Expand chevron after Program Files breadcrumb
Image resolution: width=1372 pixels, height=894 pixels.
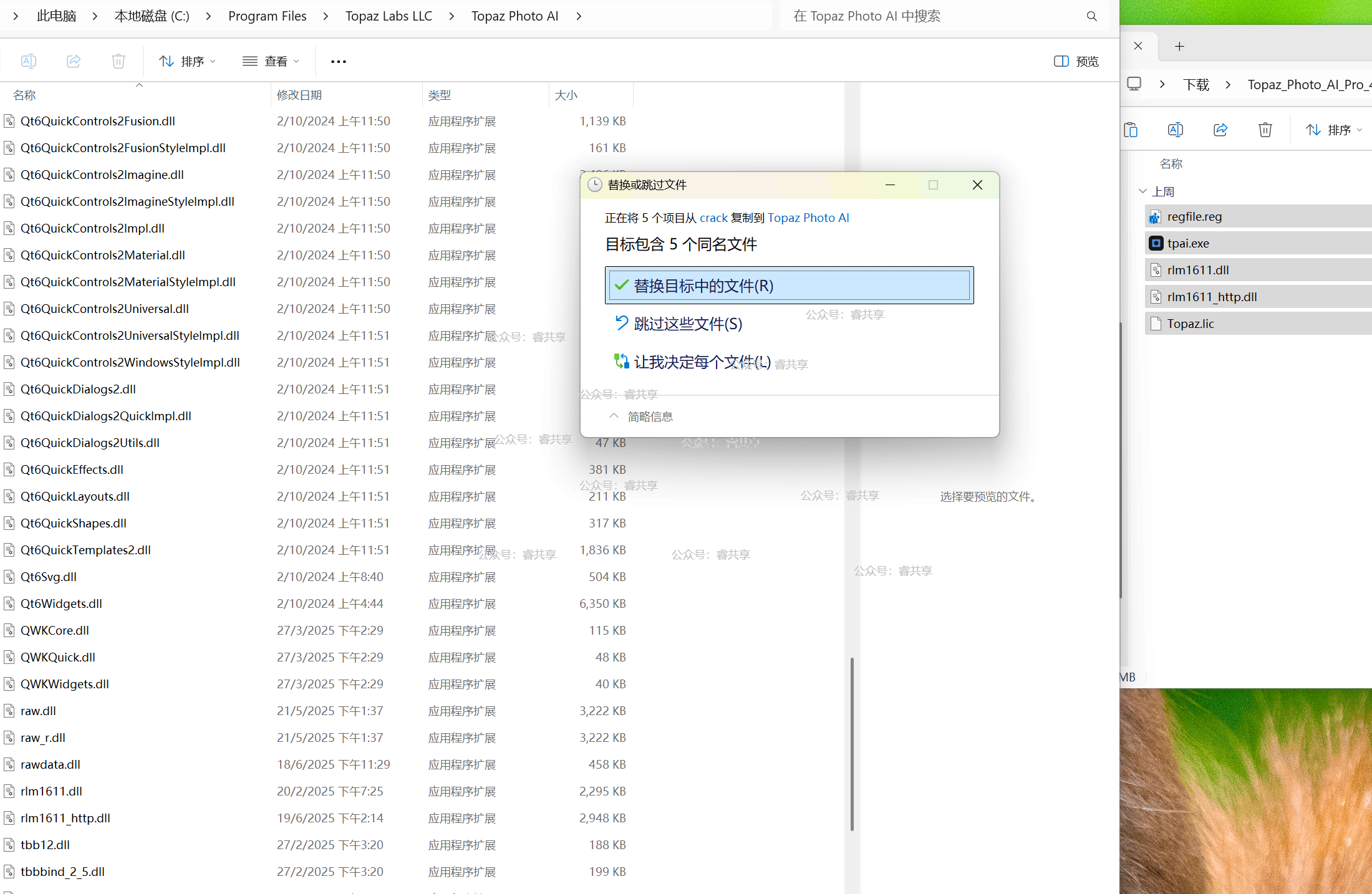(x=326, y=16)
